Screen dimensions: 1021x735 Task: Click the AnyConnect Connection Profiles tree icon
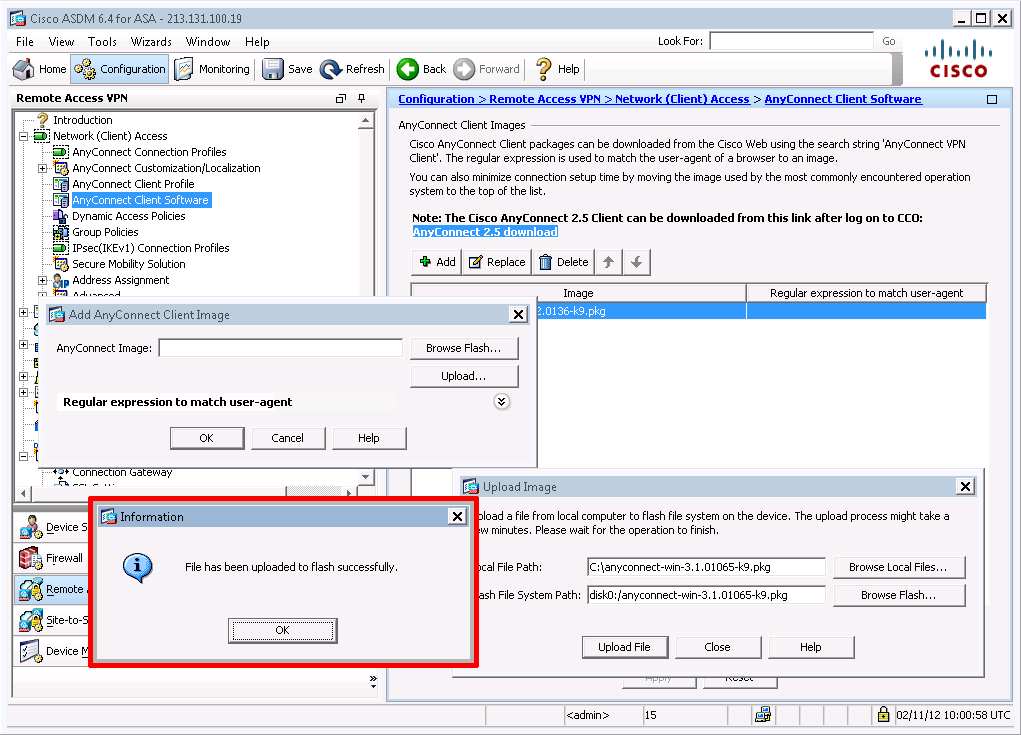coord(60,152)
